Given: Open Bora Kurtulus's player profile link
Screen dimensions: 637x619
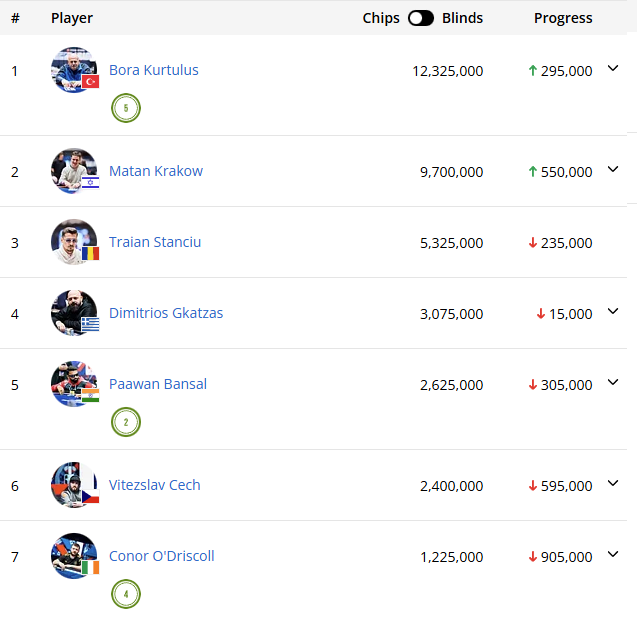Looking at the screenshot, I should pos(154,70).
